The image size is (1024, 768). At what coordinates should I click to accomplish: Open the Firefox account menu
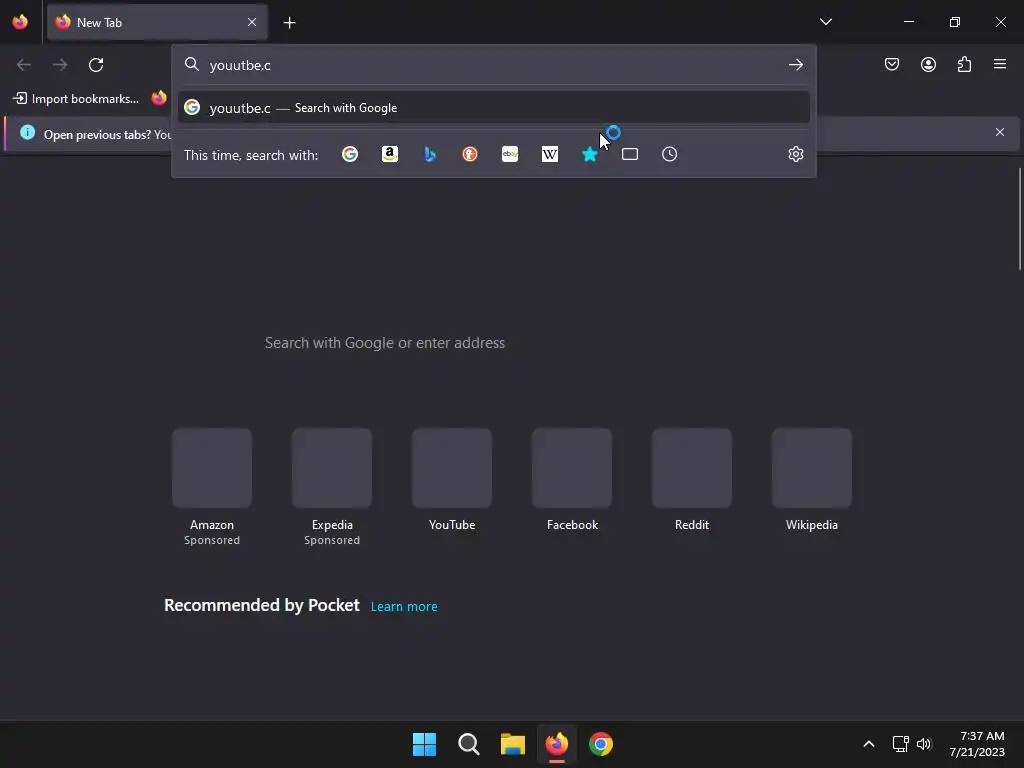pos(928,64)
